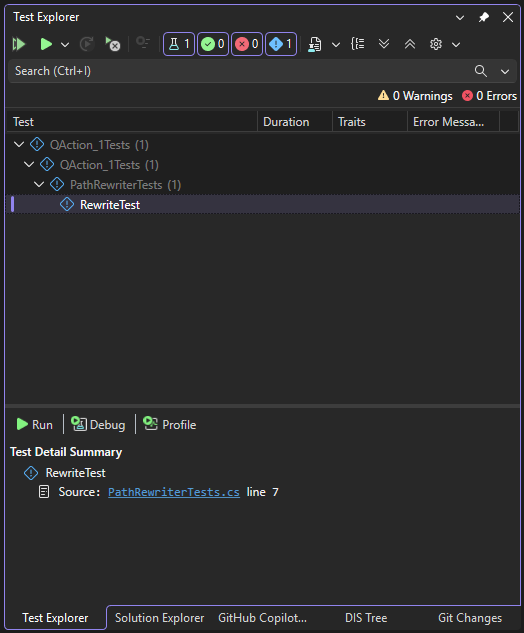Click Debug in the detail pane
The image size is (524, 633).
coord(98,424)
